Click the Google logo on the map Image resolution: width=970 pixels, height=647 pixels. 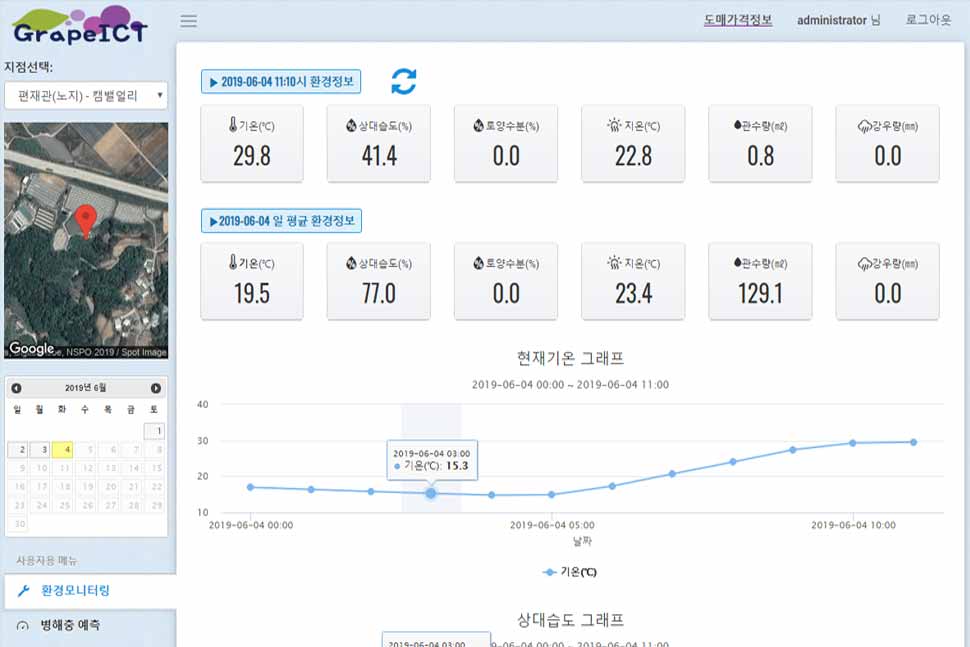(32, 349)
